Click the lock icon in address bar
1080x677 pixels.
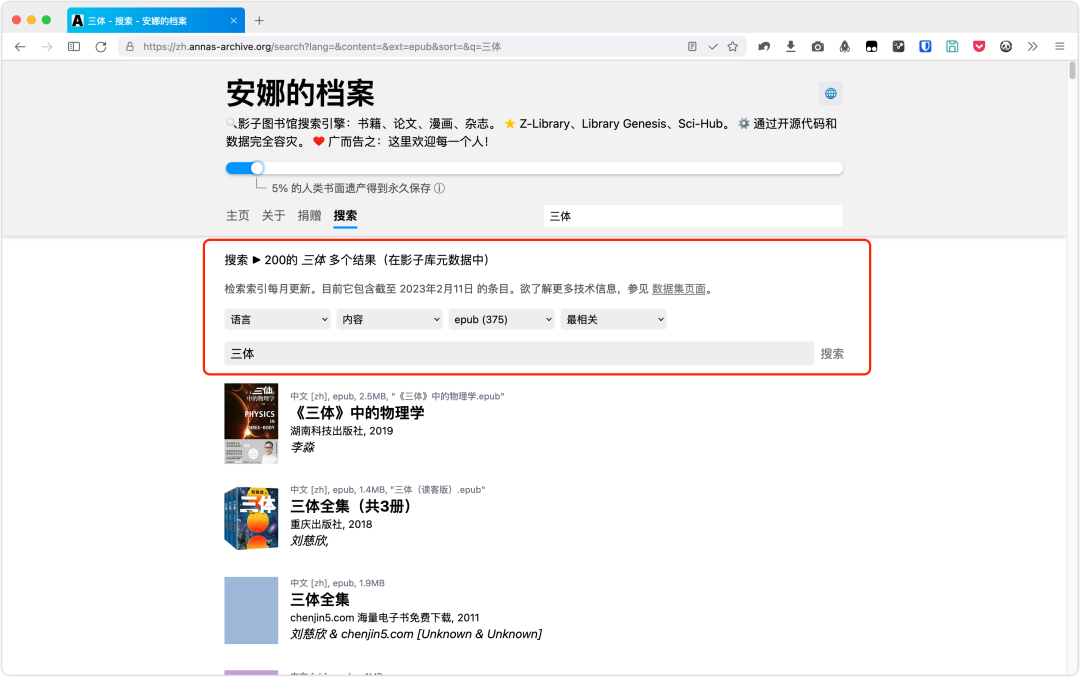coord(129,47)
